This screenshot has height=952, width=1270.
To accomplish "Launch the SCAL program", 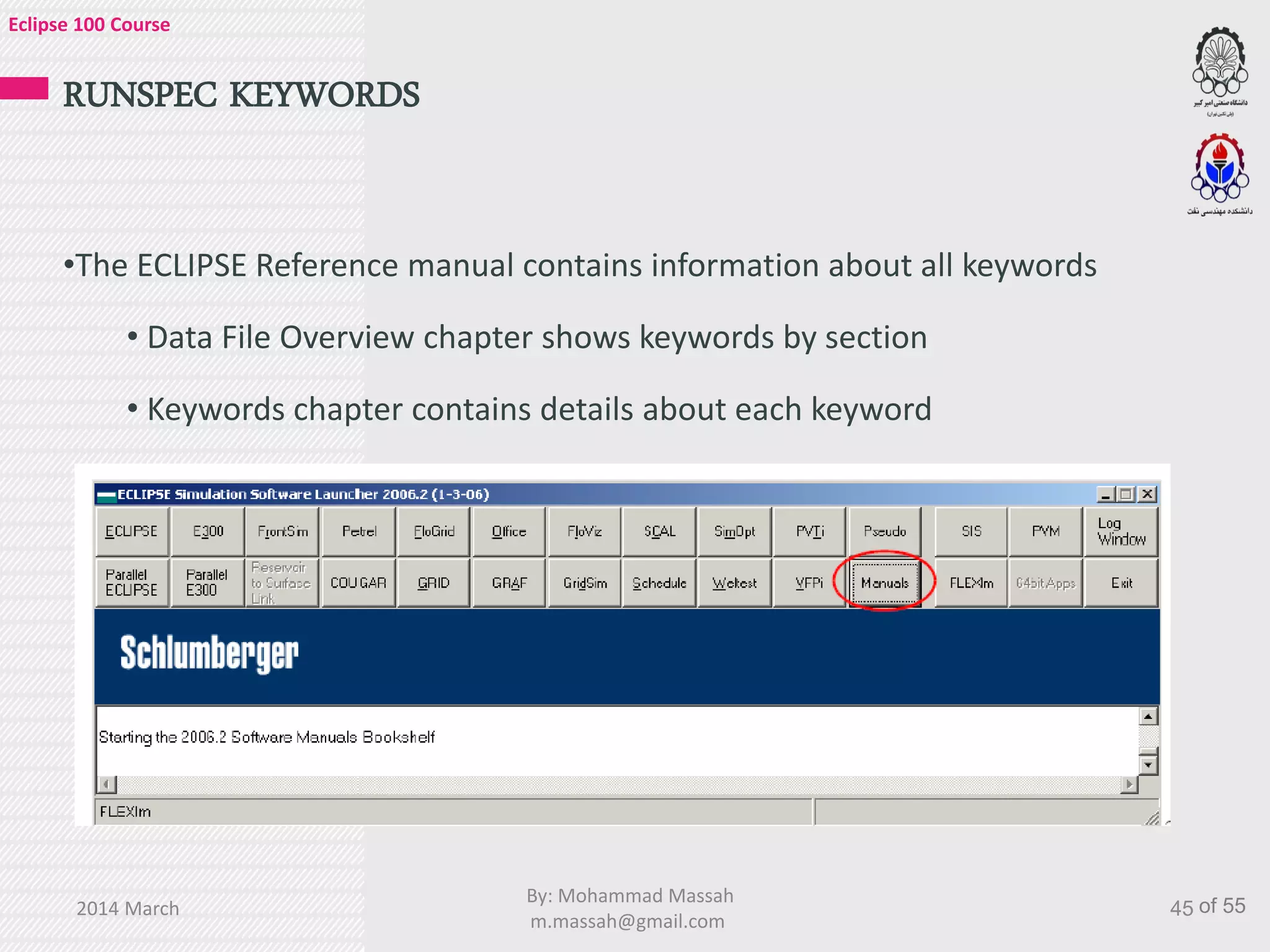I will click(x=659, y=532).
